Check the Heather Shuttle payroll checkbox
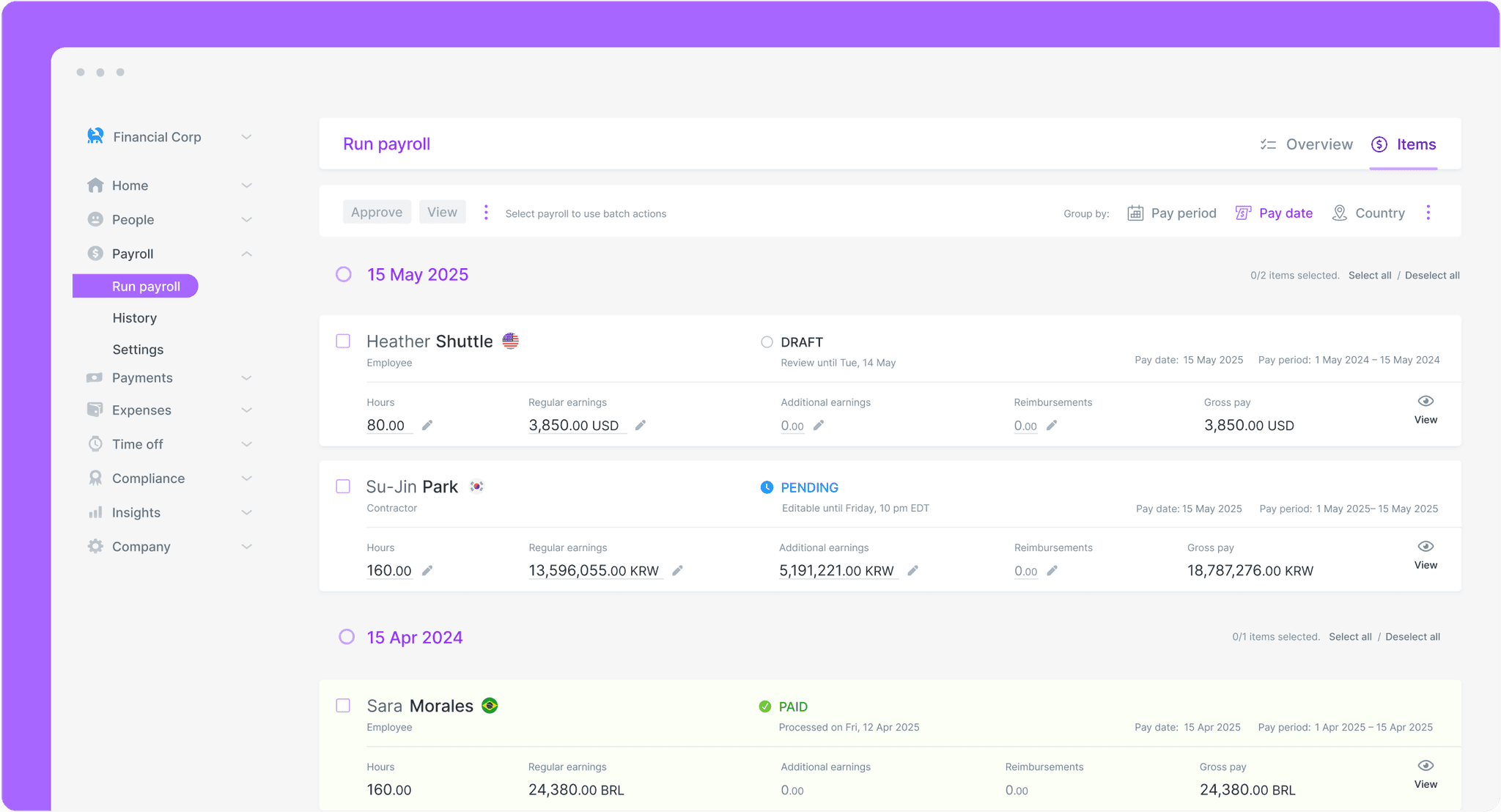This screenshot has width=1501, height=812. point(343,342)
